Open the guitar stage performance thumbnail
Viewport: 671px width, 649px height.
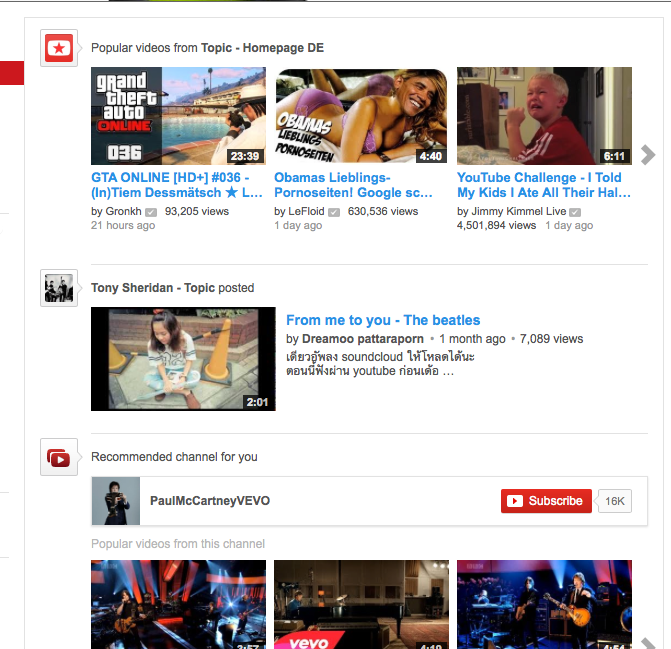click(x=544, y=605)
